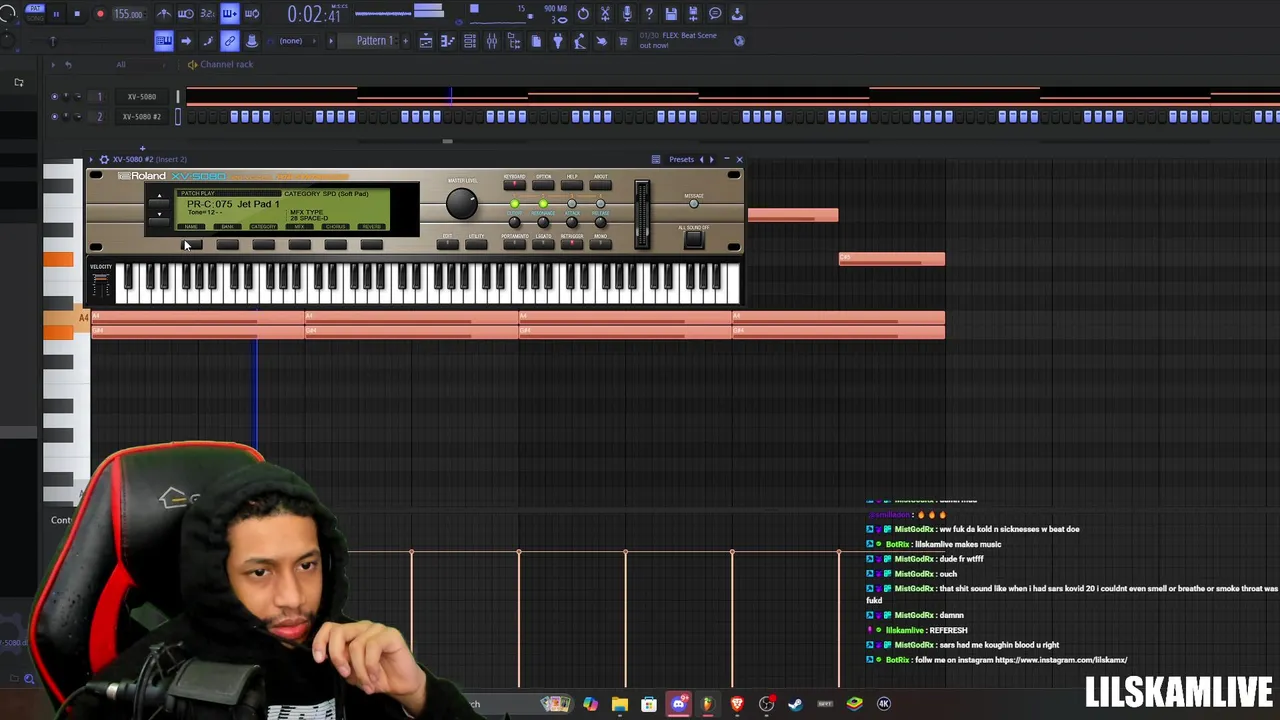Close the XV-5080 #2 plugin window

[x=739, y=159]
